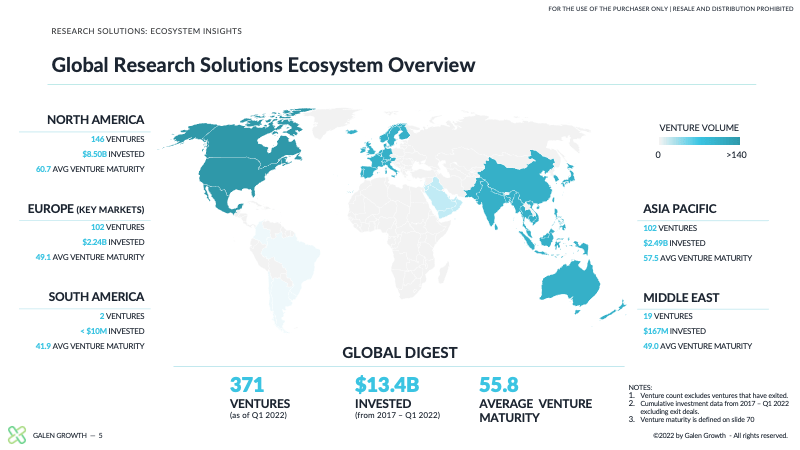The image size is (800, 450).
Task: Click the (from 2017 – Q1 2022) caption
Action: pyautogui.click(x=397, y=415)
